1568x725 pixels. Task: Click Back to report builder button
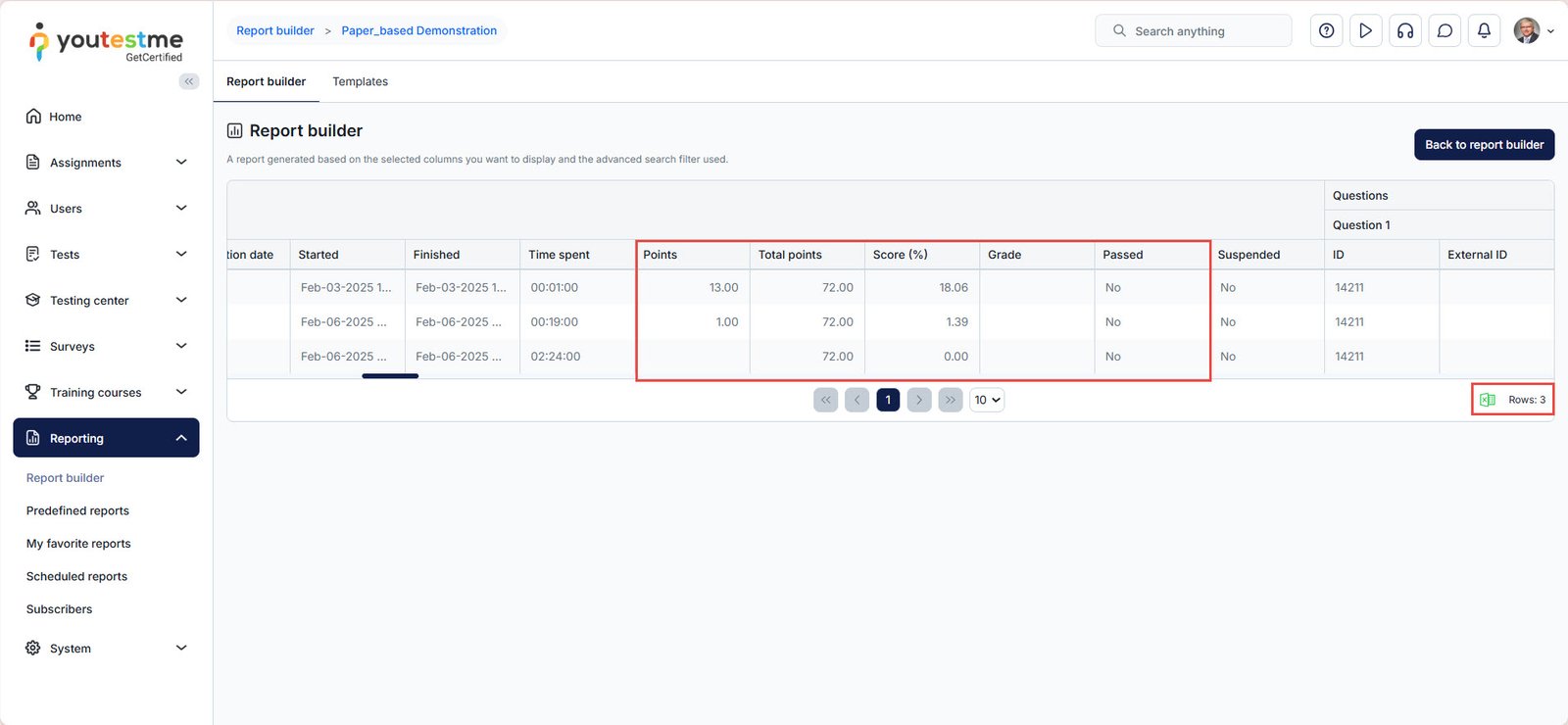pos(1484,145)
